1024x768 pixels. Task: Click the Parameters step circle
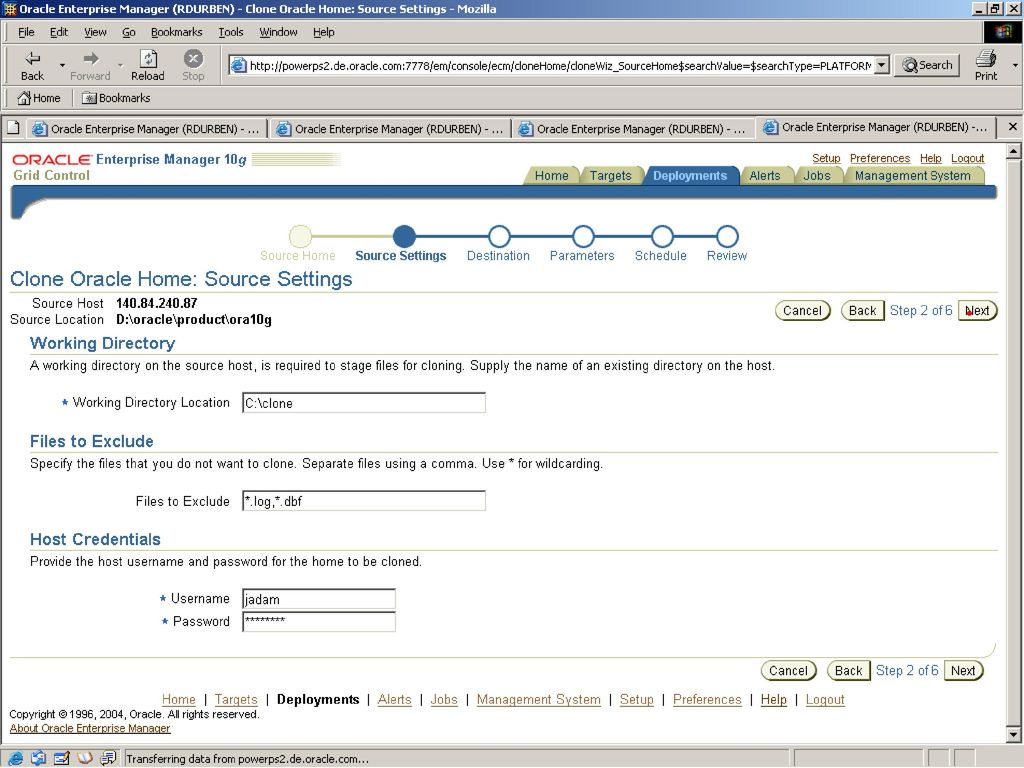(x=583, y=236)
